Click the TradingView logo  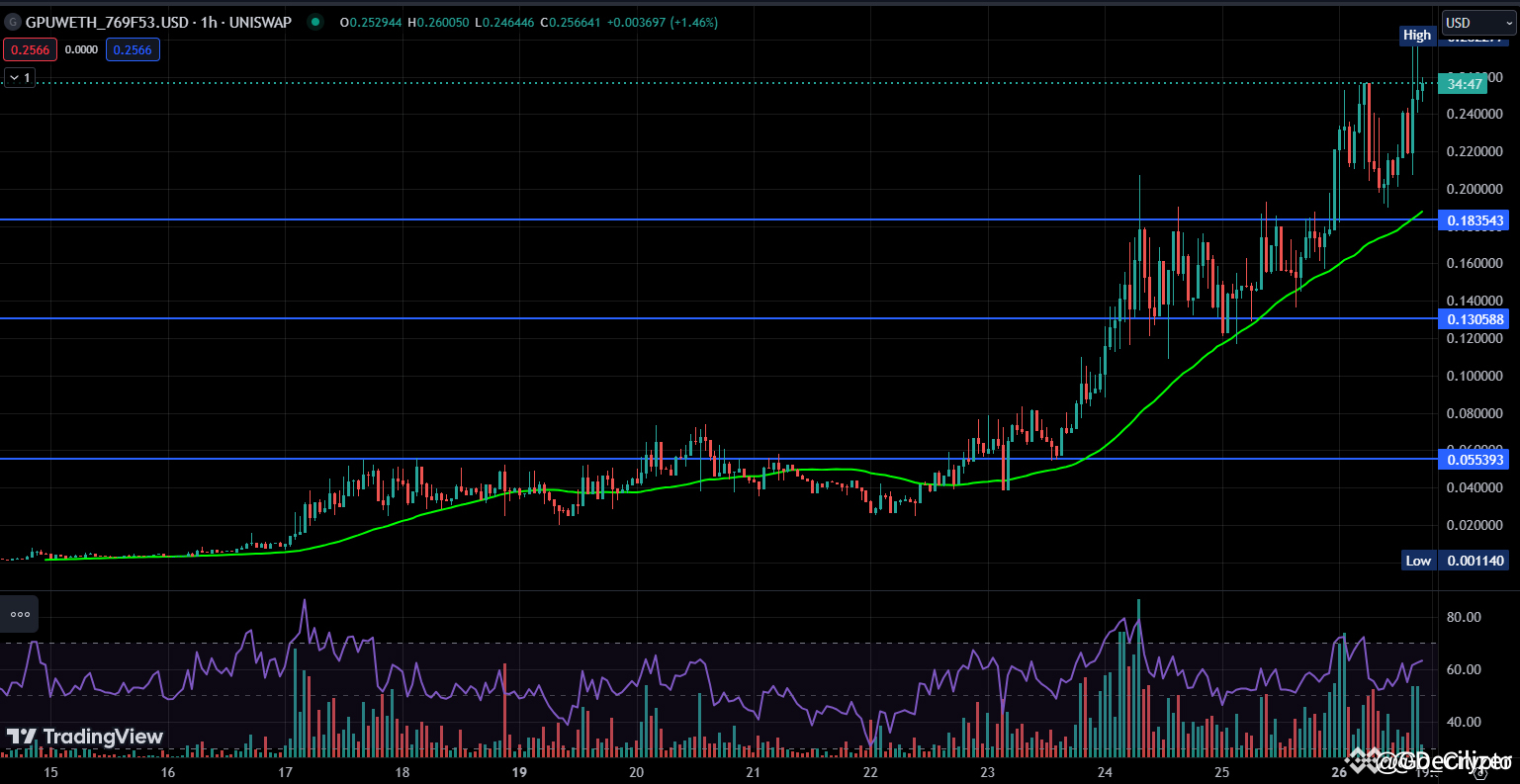click(85, 737)
